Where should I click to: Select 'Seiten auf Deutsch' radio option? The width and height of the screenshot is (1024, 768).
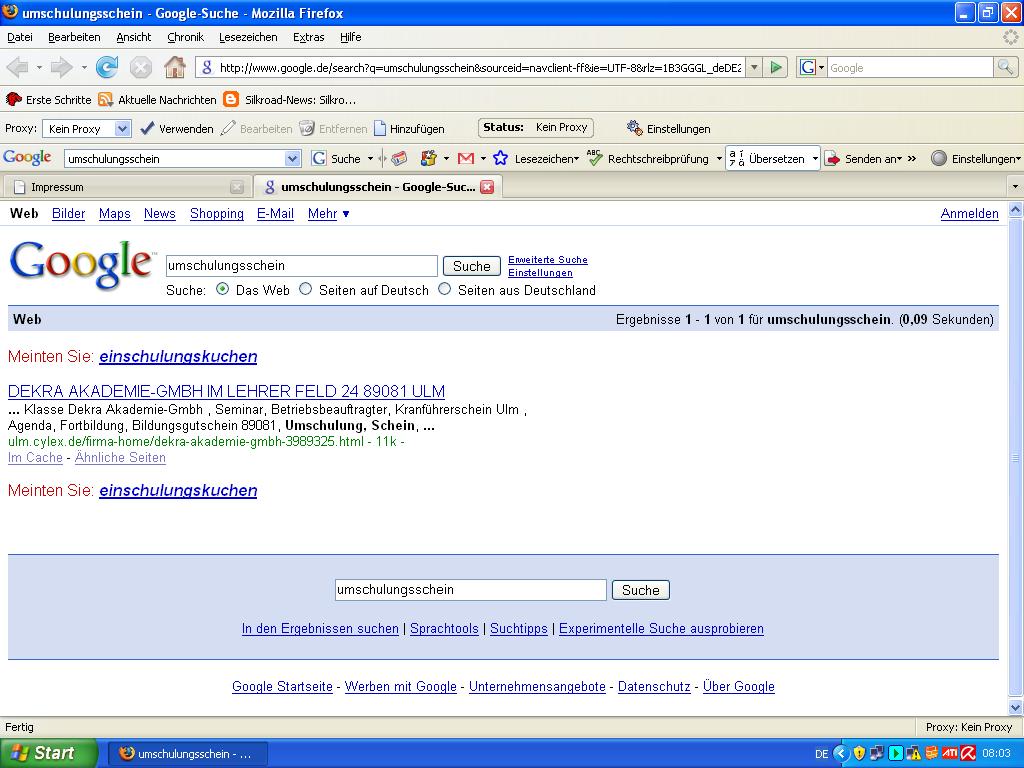click(306, 289)
